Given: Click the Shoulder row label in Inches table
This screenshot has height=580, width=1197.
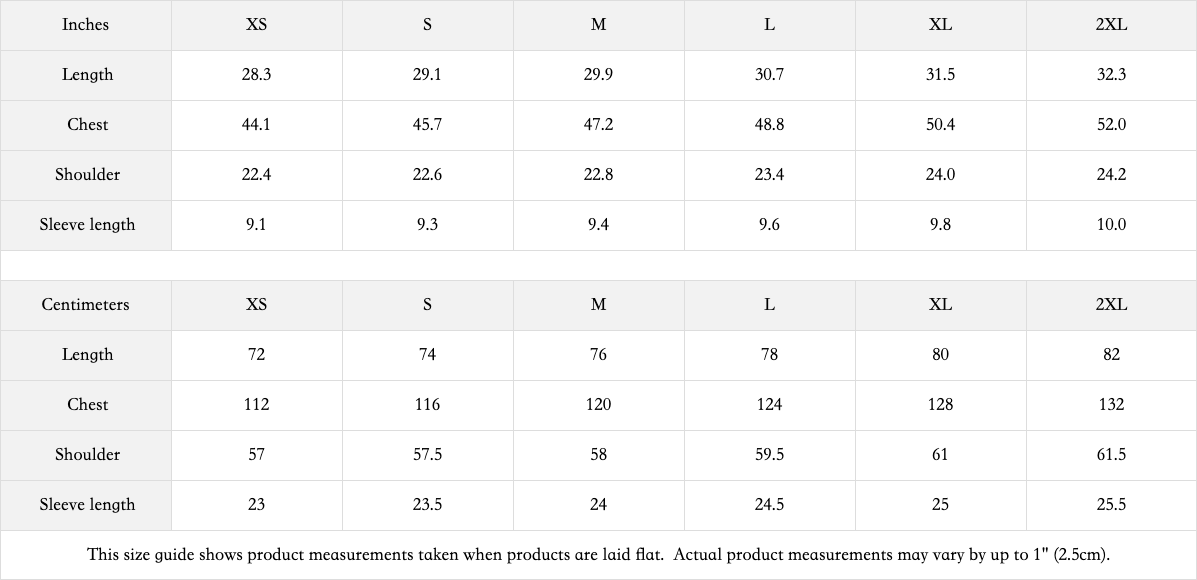Looking at the screenshot, I should [87, 175].
